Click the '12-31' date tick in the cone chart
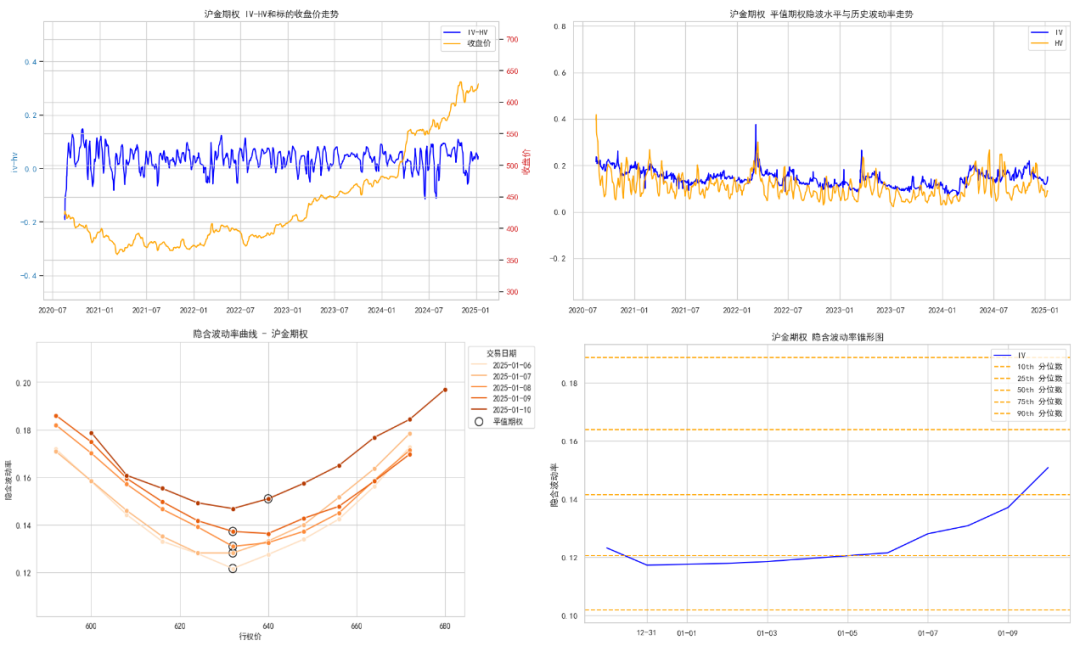Viewport: 1080px width, 646px height. coord(646,632)
